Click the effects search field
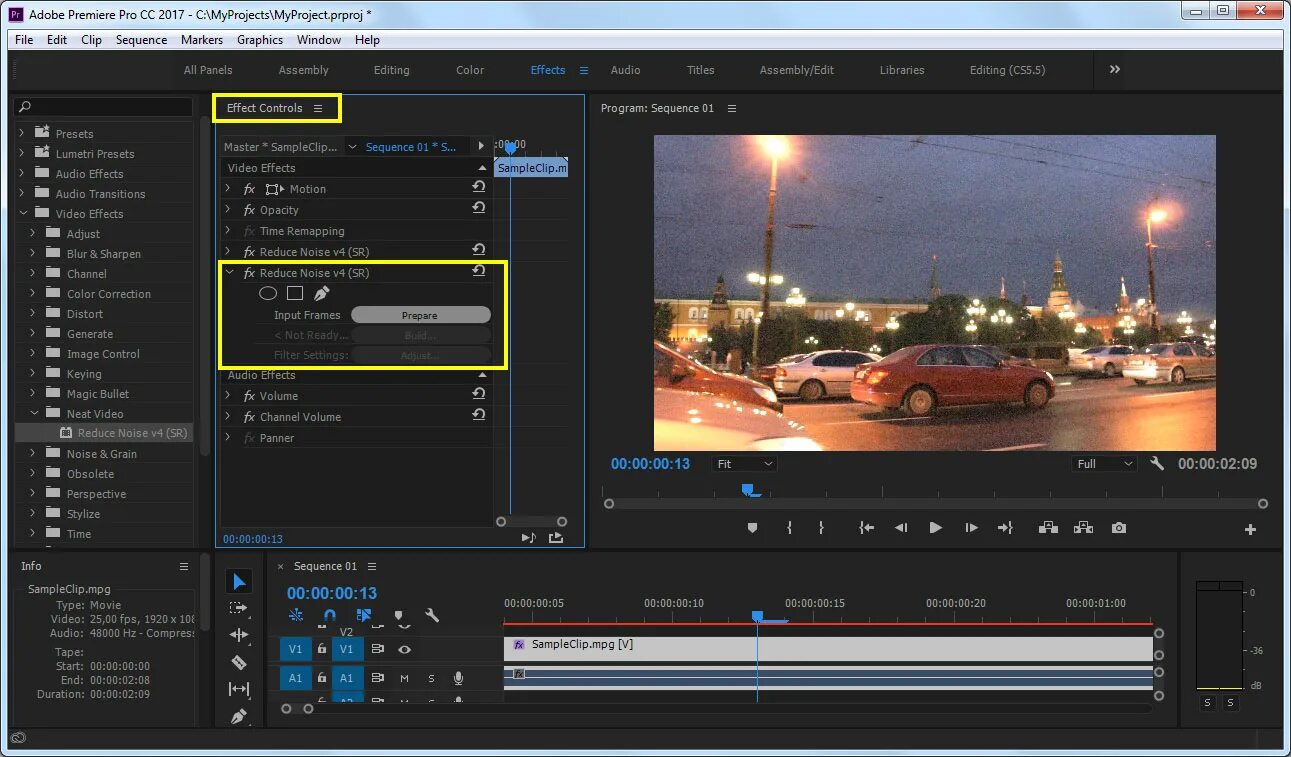The height and width of the screenshot is (757, 1291). click(104, 106)
